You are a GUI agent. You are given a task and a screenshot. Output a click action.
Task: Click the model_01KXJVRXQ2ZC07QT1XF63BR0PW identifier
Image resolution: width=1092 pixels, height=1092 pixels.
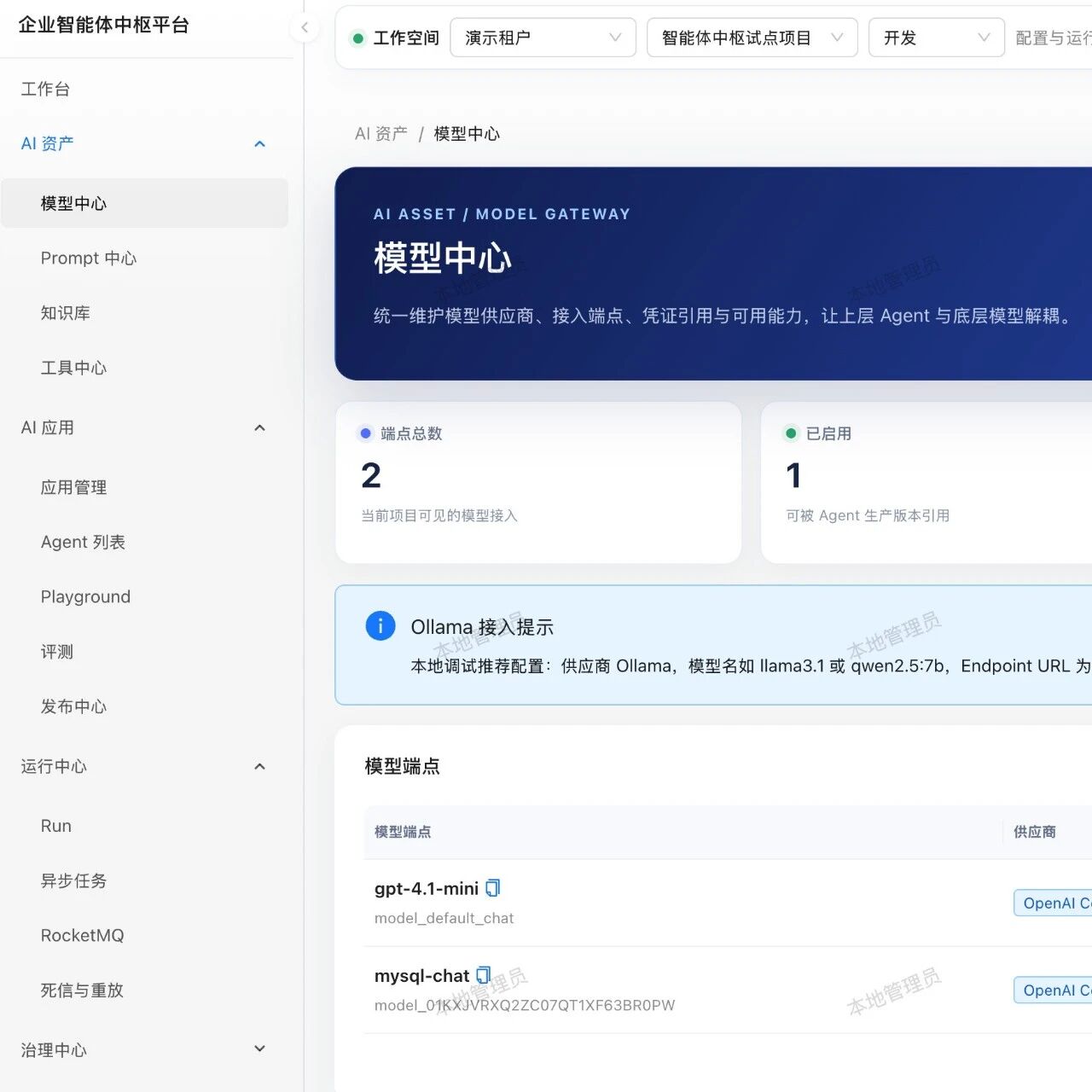[x=525, y=1005]
